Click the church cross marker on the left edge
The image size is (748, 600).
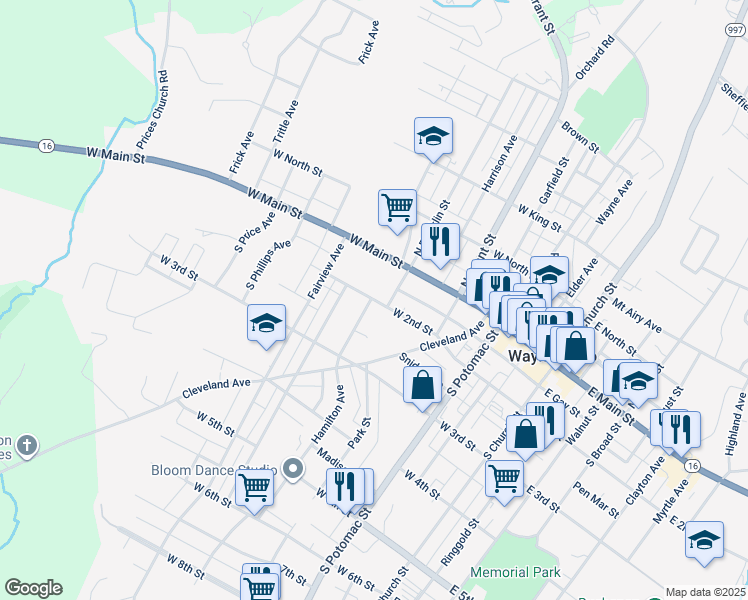click(27, 446)
